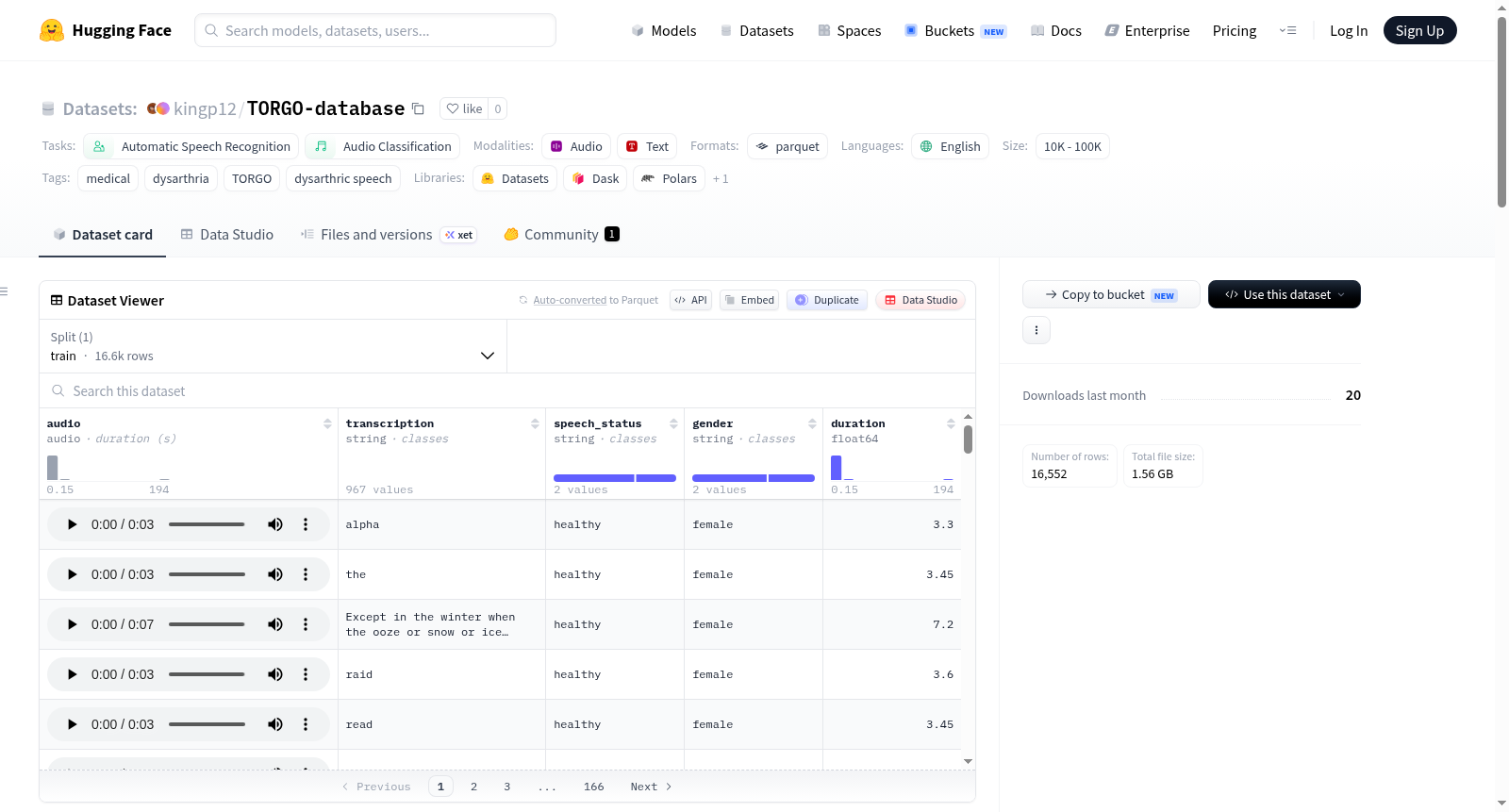
Task: Open the Files and versions tab
Action: coord(389,235)
